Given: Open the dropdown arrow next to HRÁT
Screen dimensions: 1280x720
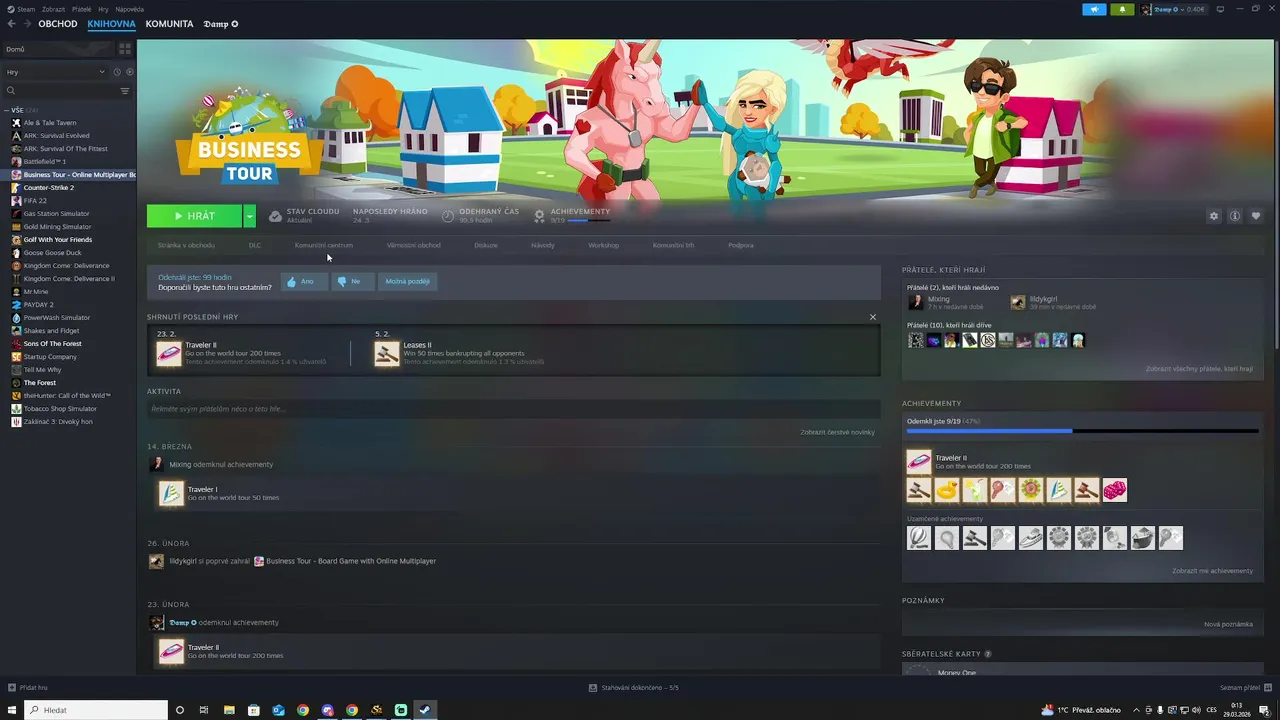Looking at the screenshot, I should [x=249, y=216].
